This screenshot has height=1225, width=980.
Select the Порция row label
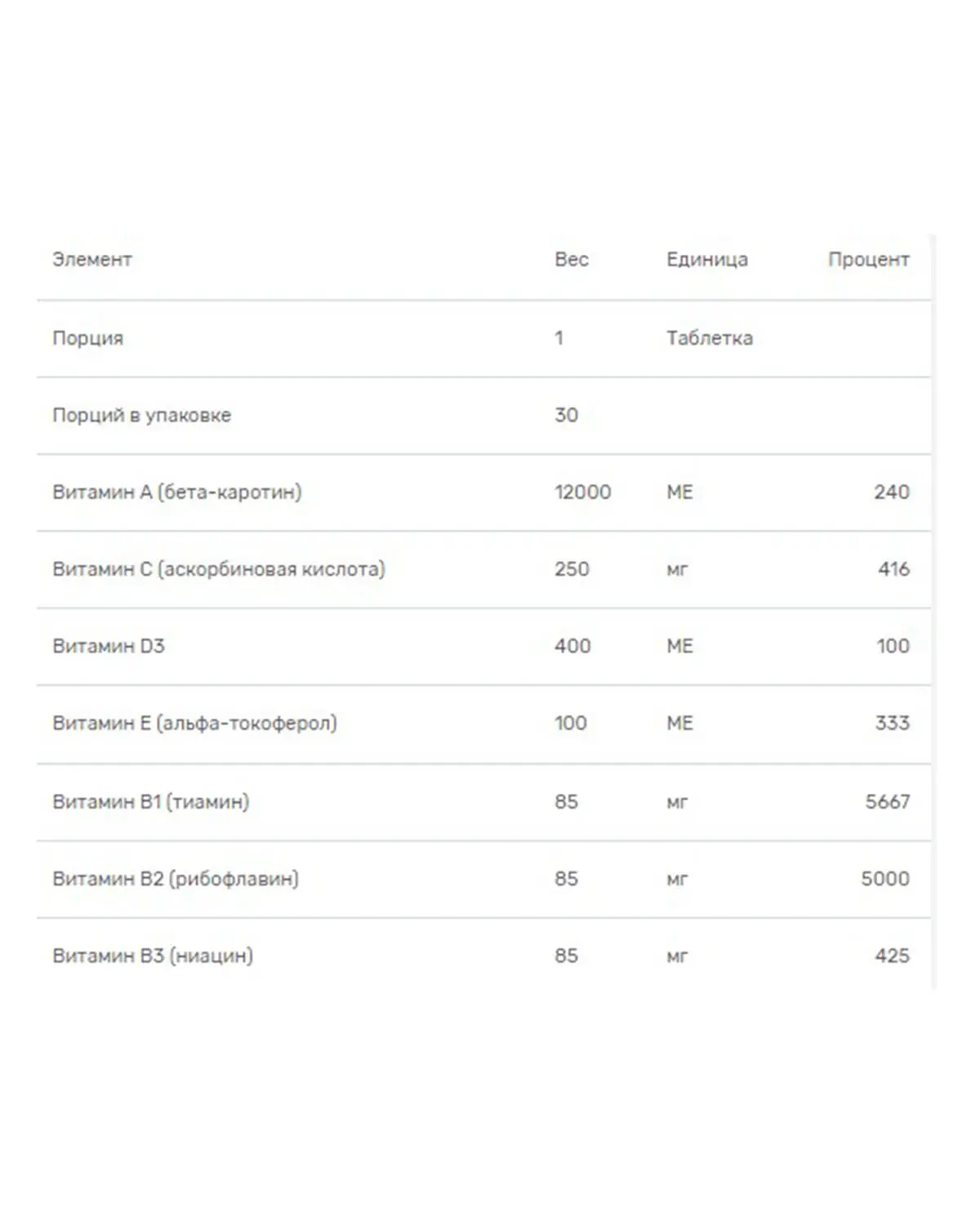point(88,338)
